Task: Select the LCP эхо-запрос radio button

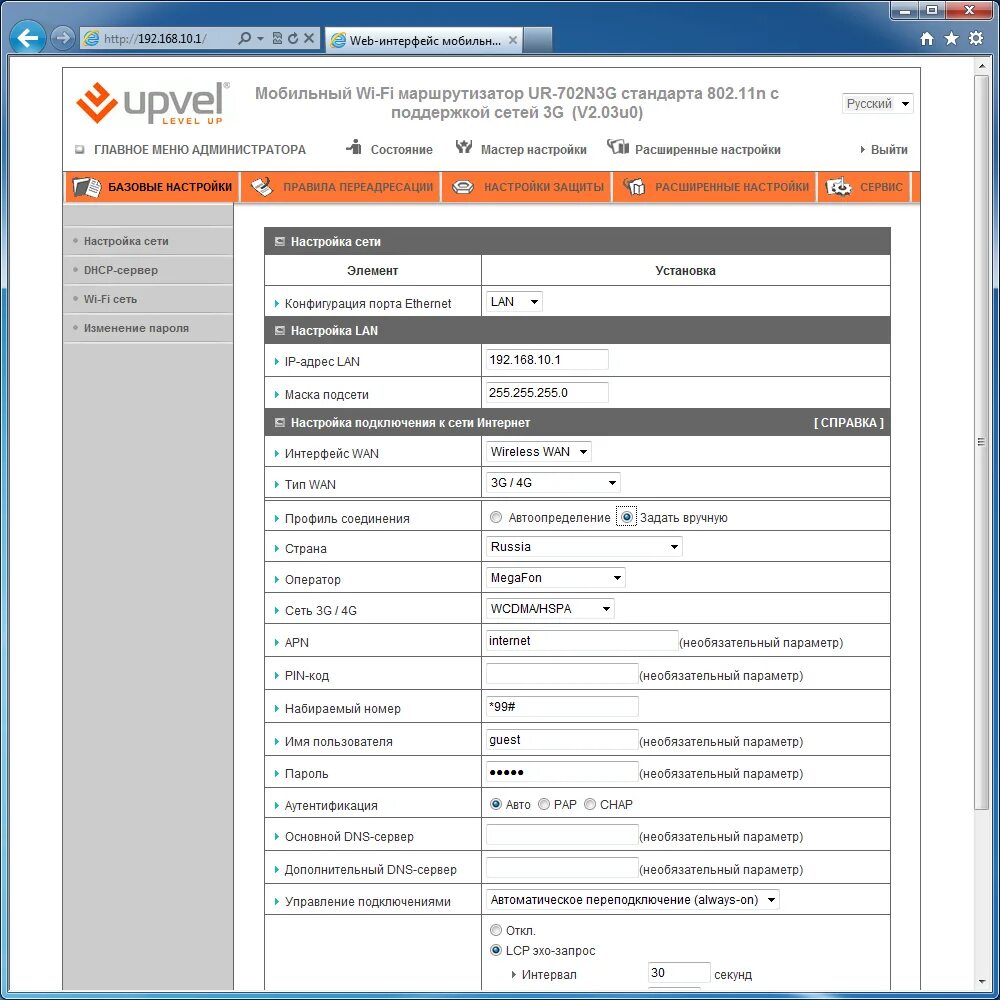Action: pyautogui.click(x=496, y=950)
